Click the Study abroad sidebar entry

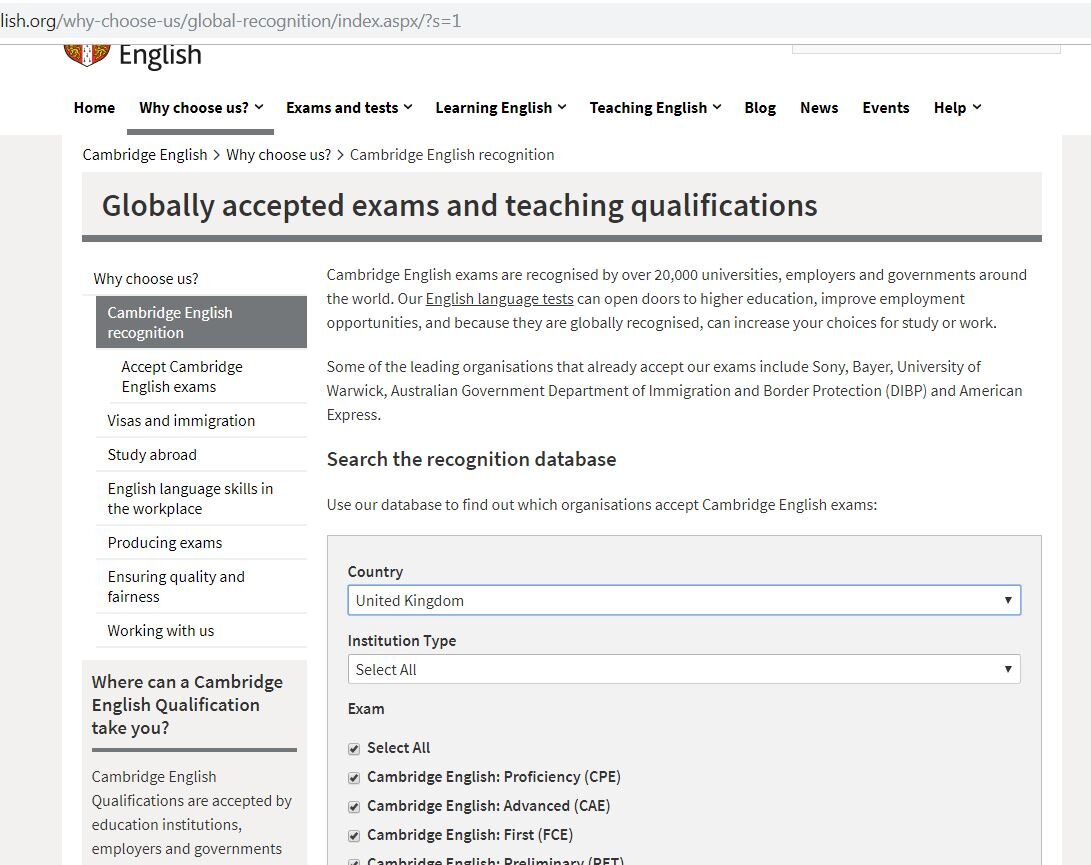click(152, 454)
